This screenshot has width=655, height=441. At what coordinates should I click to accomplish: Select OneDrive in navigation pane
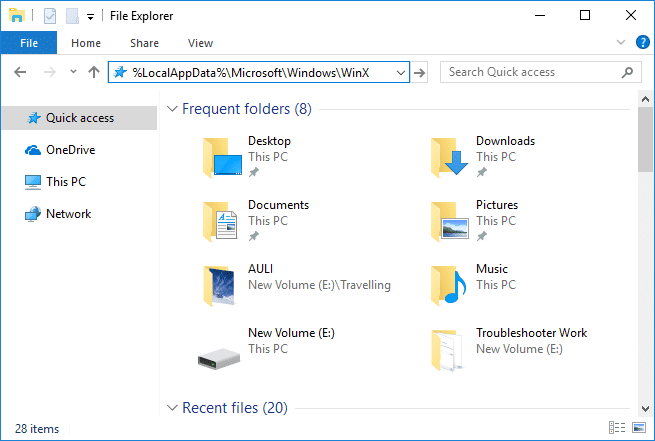click(x=70, y=150)
